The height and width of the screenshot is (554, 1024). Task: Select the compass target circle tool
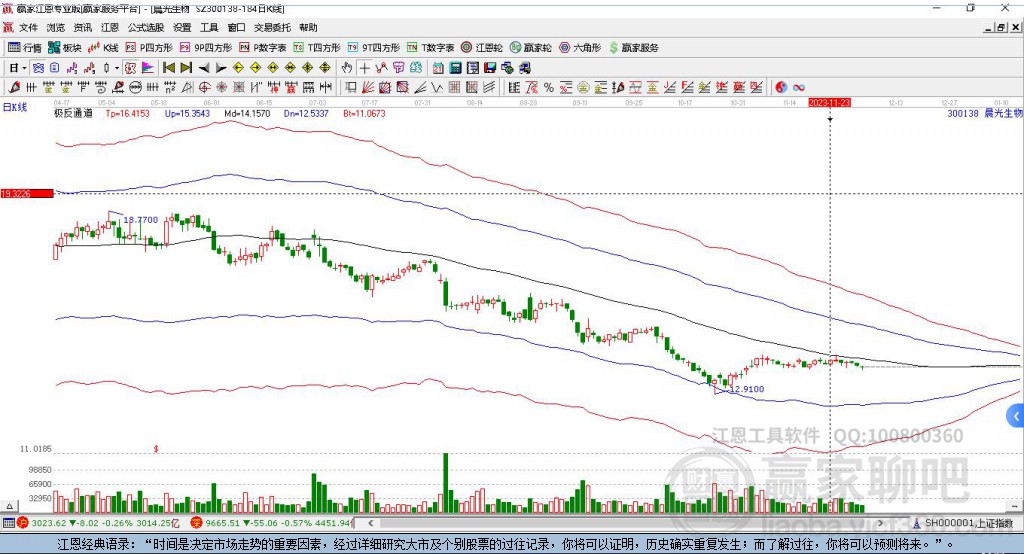(204, 88)
